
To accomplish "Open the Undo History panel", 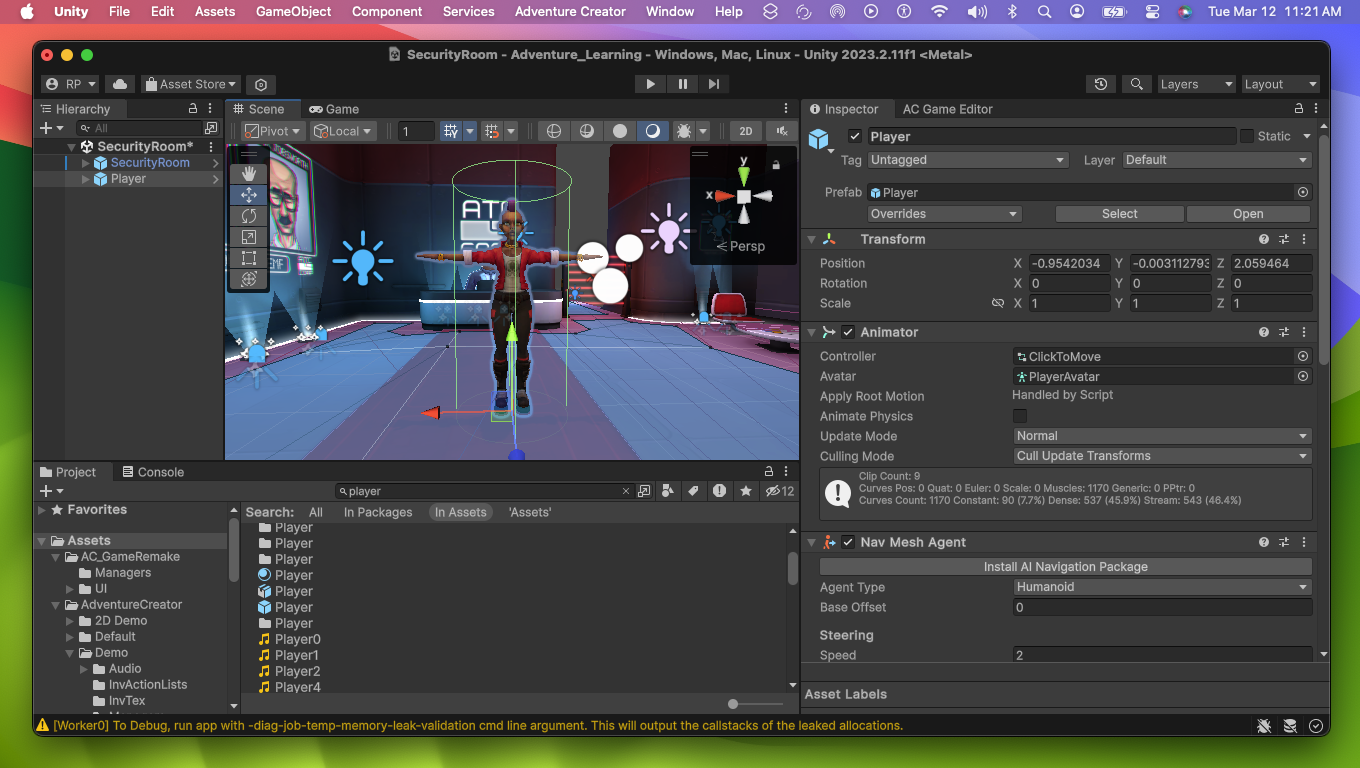I will click(1100, 84).
